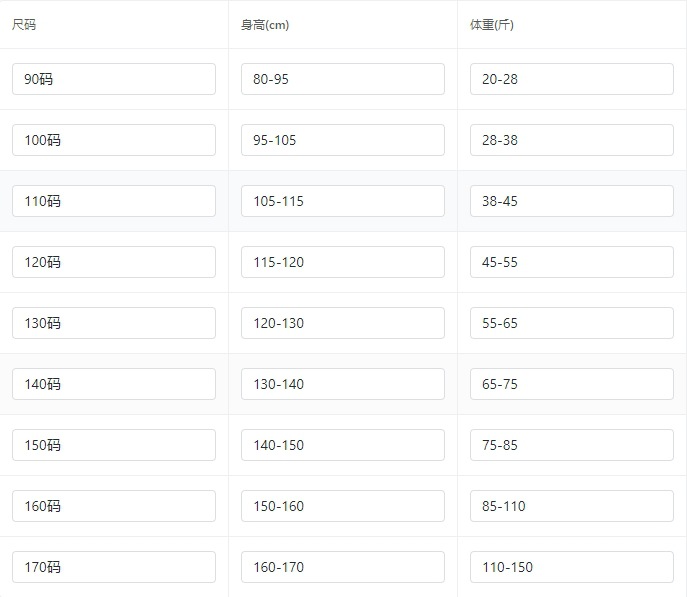This screenshot has height=597, width=687.
Task: Click the 55-65 weight text box
Action: pyautogui.click(x=572, y=323)
